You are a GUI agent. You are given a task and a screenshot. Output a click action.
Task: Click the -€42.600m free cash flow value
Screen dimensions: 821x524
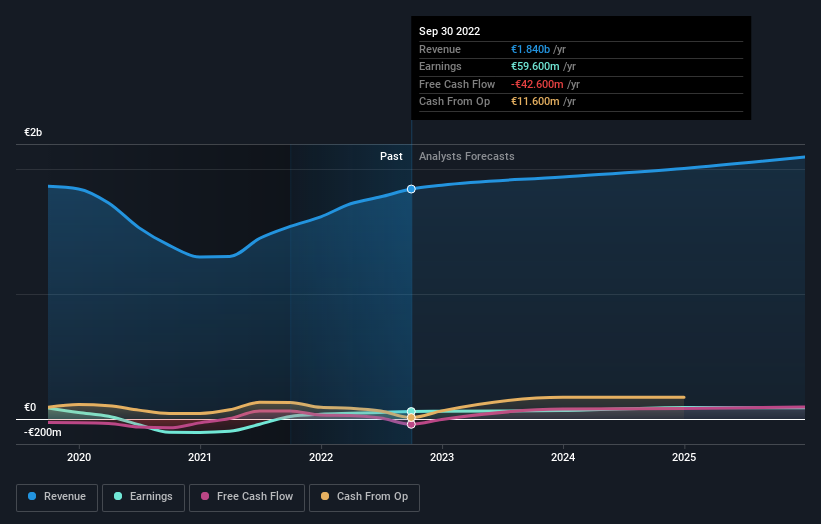pos(537,84)
